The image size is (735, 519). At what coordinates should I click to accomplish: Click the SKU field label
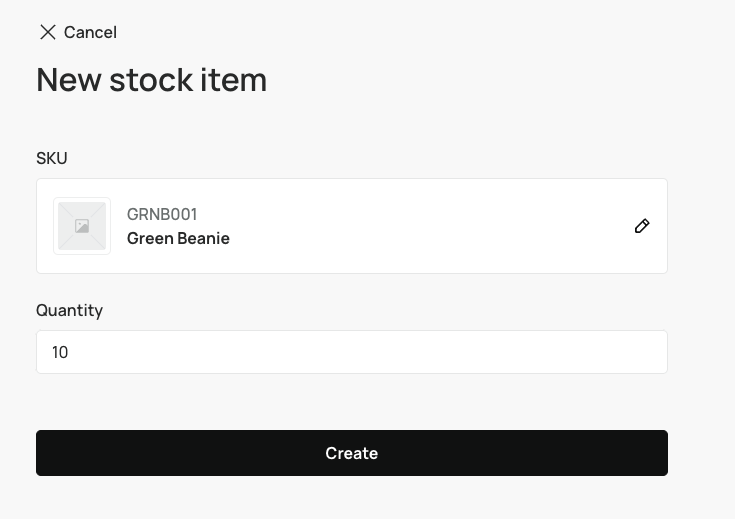tap(52, 158)
